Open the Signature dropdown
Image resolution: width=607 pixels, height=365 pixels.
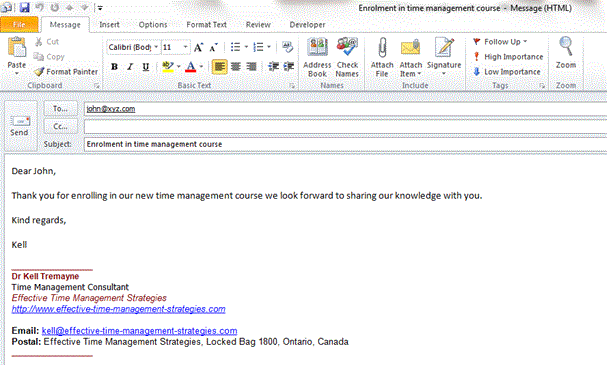point(444,57)
